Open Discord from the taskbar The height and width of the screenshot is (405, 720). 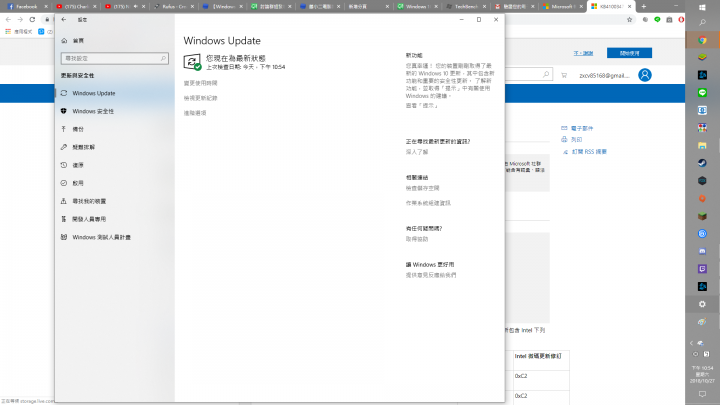tap(702, 251)
